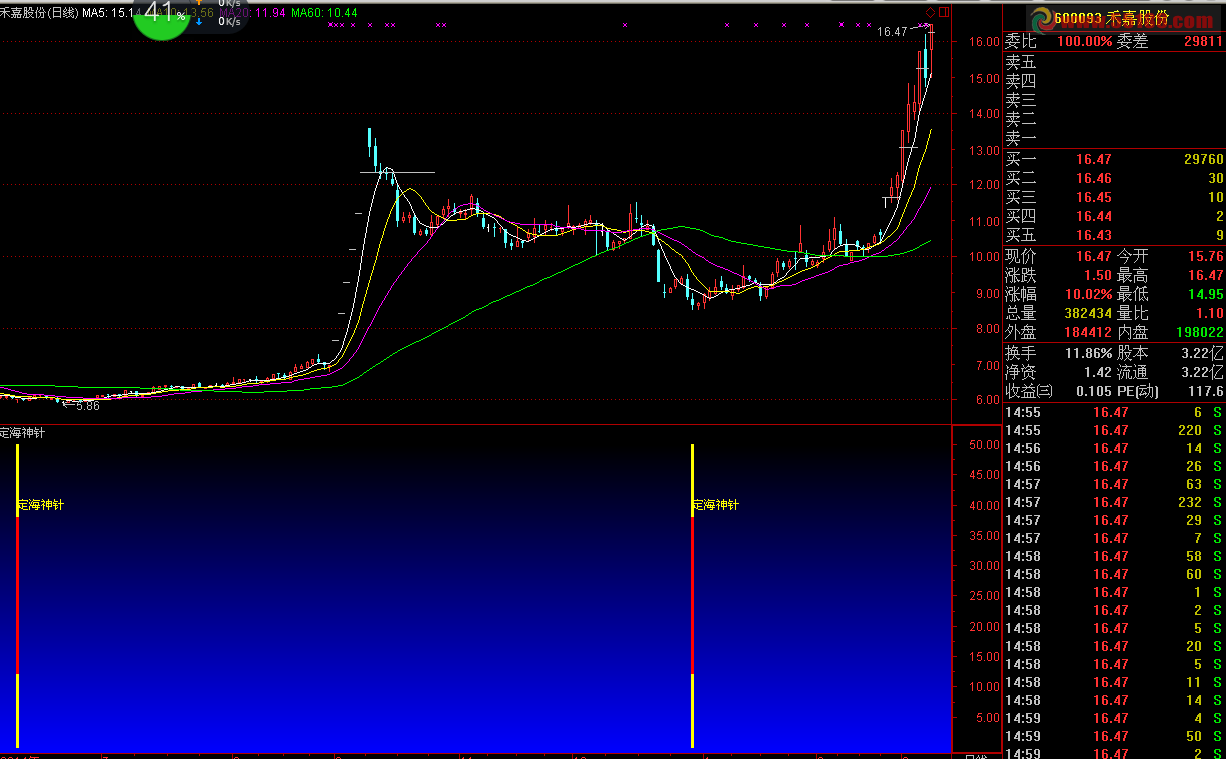Click the 流通 3.22亿 value
This screenshot has height=759, width=1226.
point(1204,372)
